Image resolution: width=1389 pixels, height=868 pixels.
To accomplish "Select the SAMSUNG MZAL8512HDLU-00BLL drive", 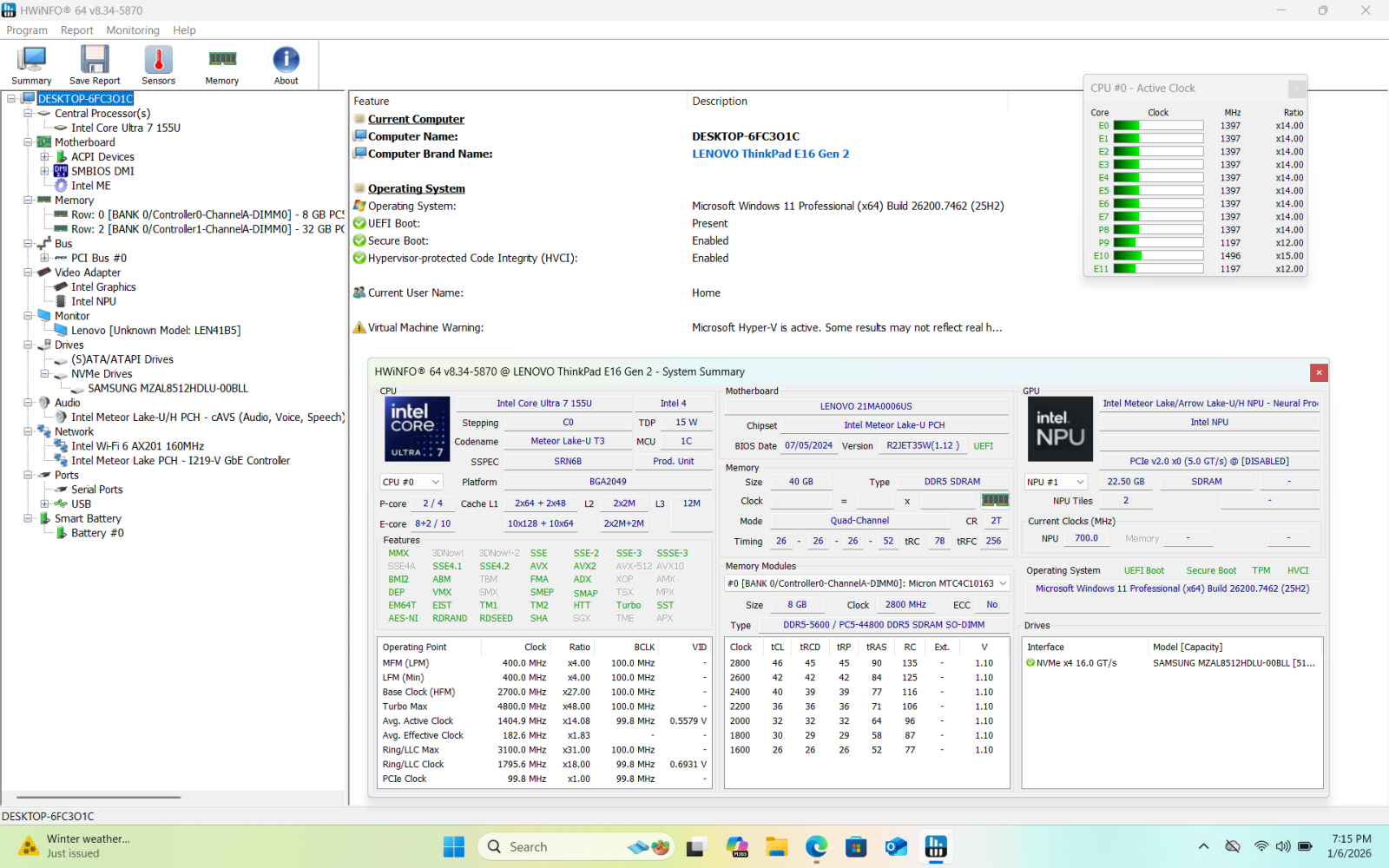I will pos(168,388).
